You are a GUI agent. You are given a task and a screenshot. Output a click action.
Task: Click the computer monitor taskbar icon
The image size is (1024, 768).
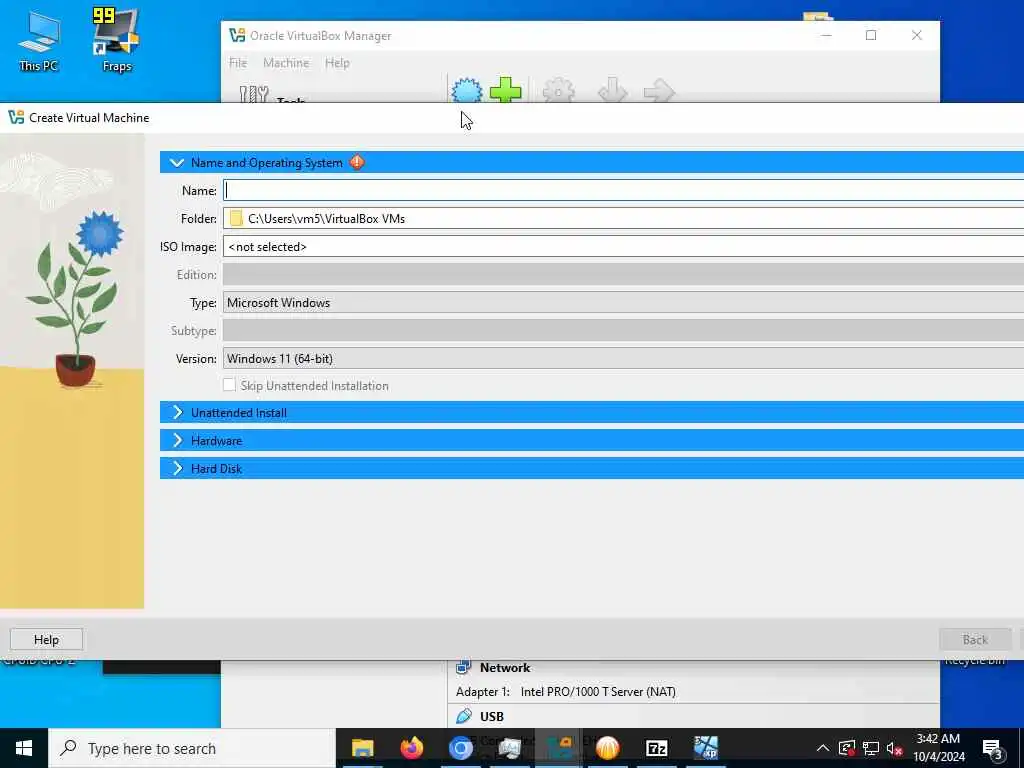click(x=509, y=748)
